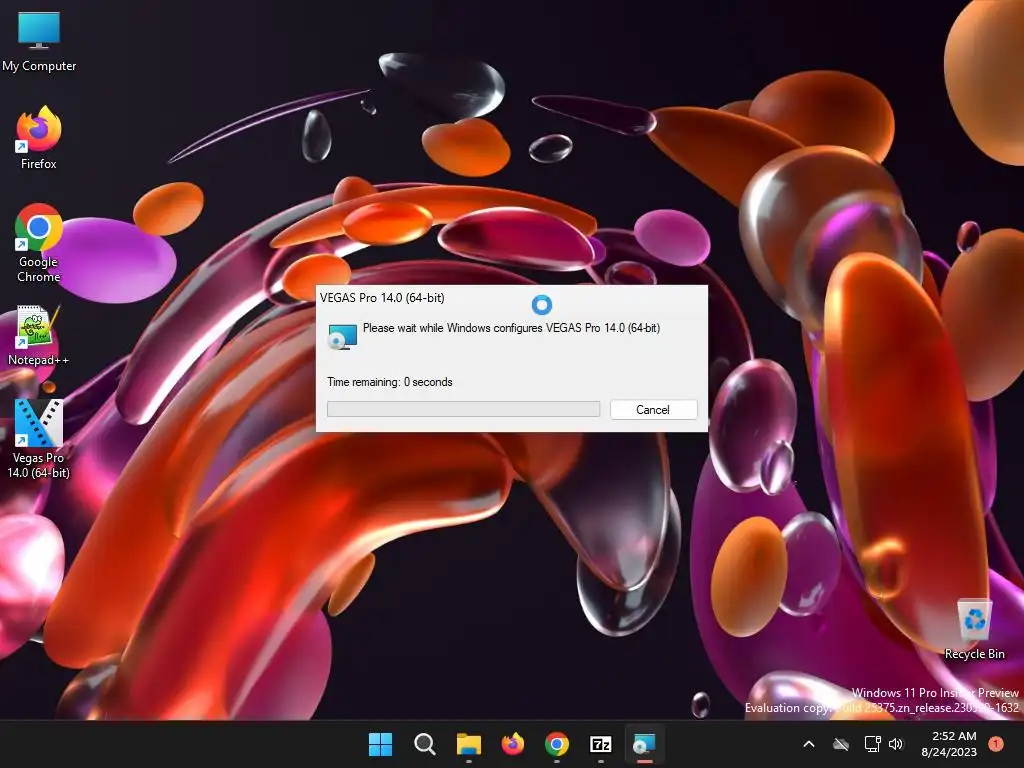Click the installer icon in the taskbar

[645, 744]
